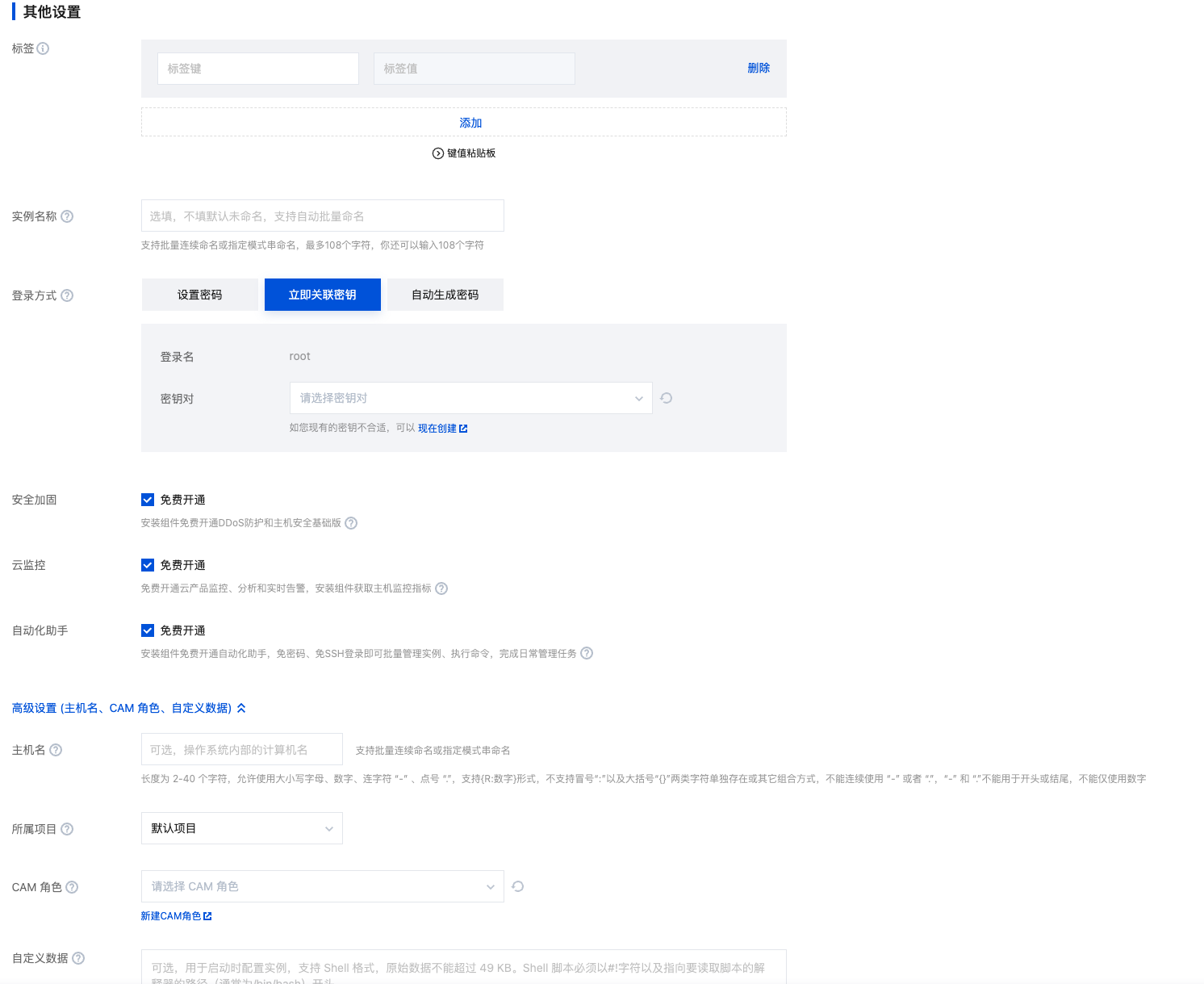Open the 实例名称 help icon
Image resolution: width=1204 pixels, height=984 pixels.
tap(67, 216)
